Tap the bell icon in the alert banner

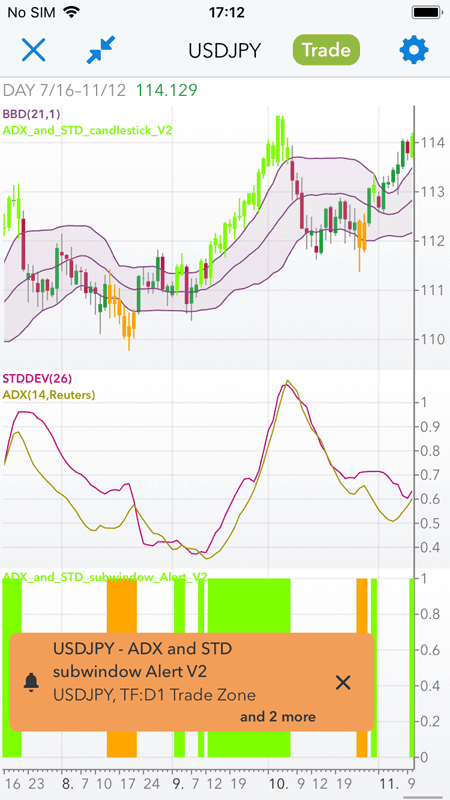click(x=32, y=682)
